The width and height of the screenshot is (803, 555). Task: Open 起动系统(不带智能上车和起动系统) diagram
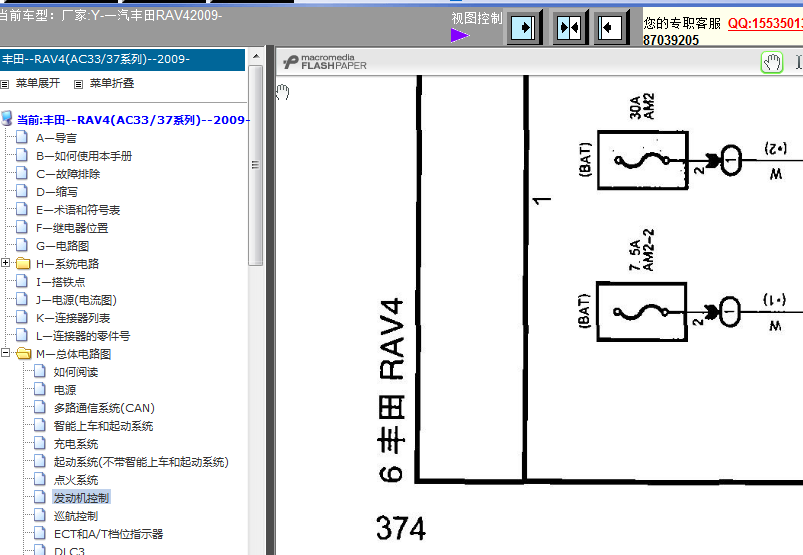click(x=141, y=462)
